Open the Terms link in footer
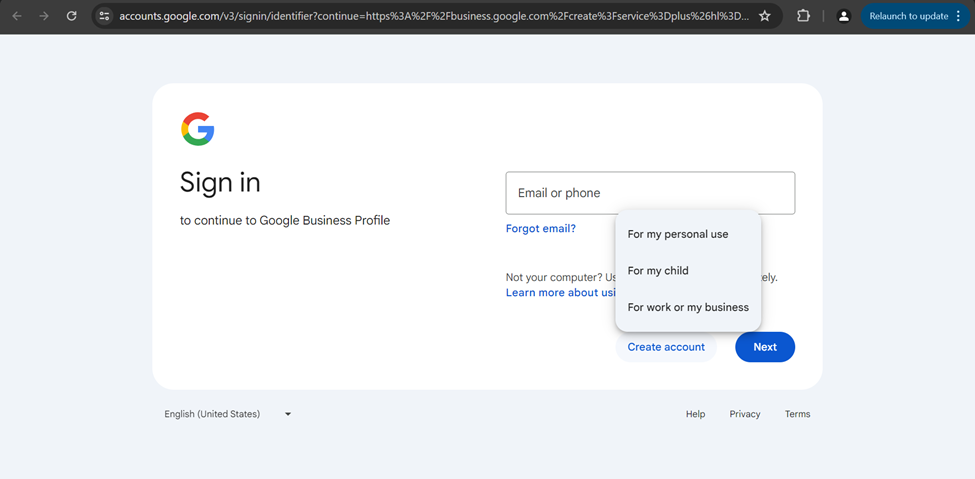The height and width of the screenshot is (479, 975). [x=797, y=414]
